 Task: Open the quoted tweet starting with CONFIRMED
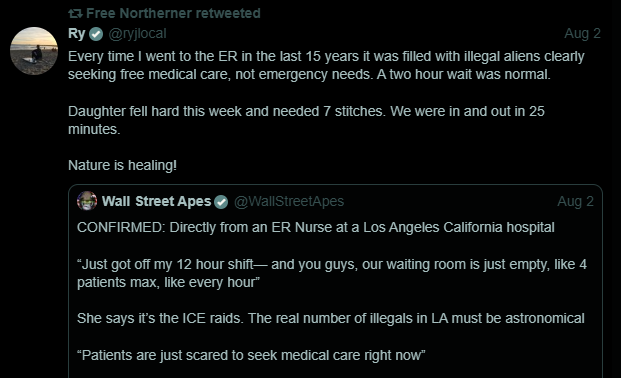coord(335,281)
